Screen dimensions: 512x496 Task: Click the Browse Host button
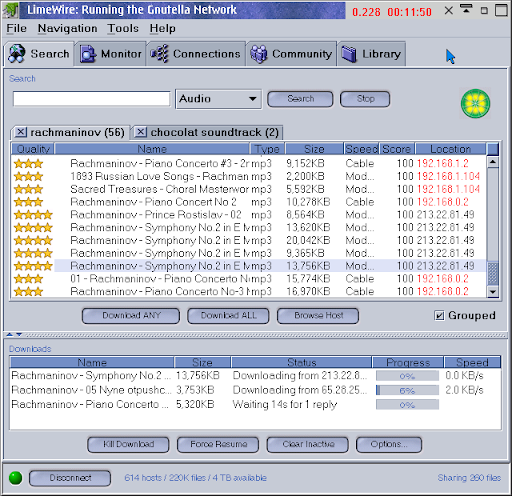pyautogui.click(x=318, y=315)
